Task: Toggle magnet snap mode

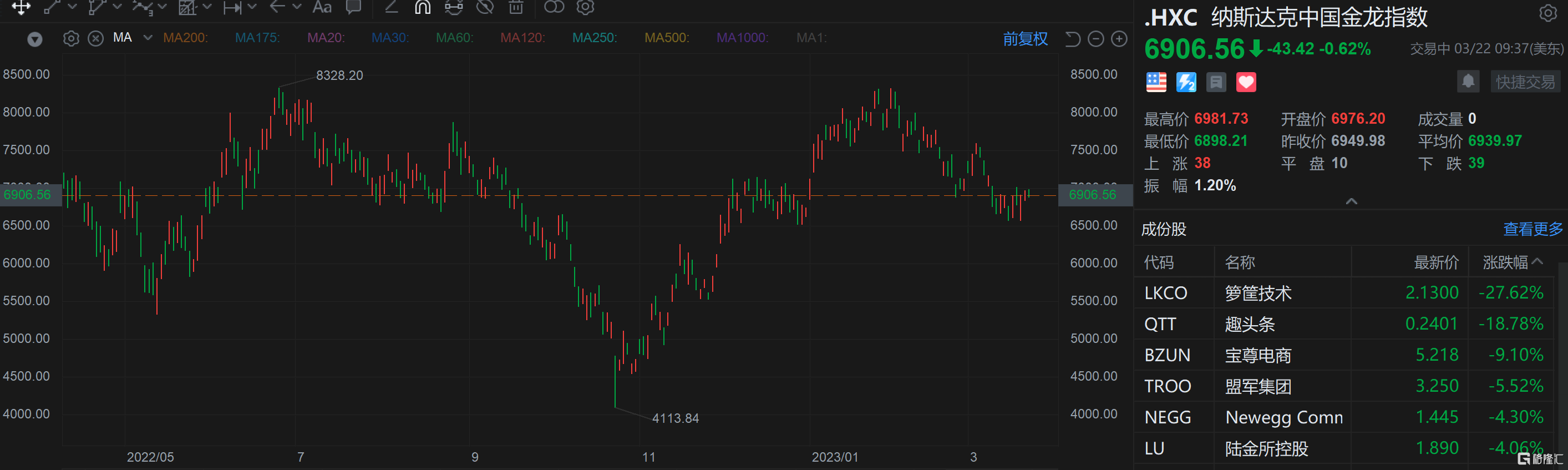Action: point(423,7)
